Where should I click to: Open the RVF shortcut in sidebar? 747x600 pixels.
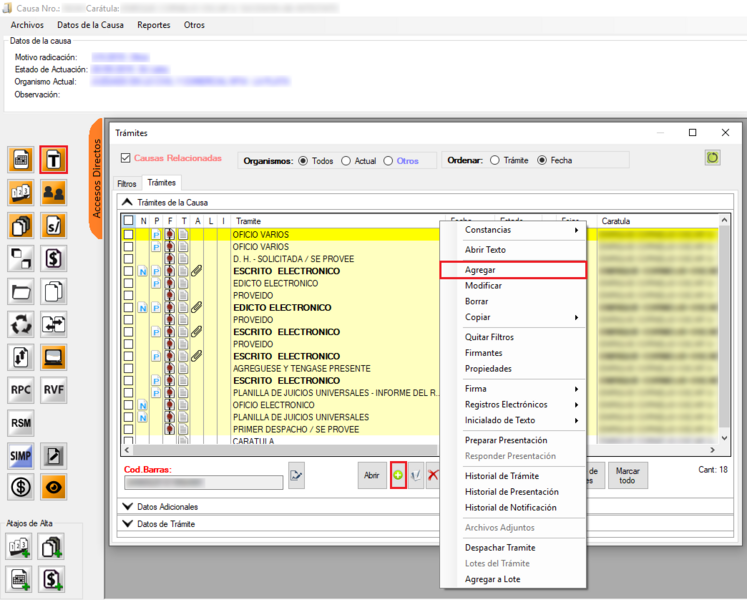pyautogui.click(x=53, y=390)
